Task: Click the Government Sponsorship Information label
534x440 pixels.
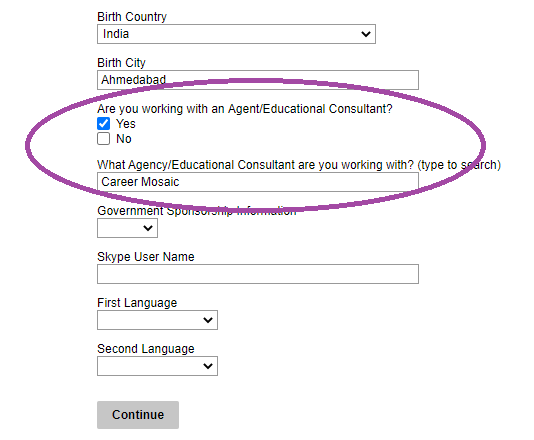Action: [x=197, y=211]
